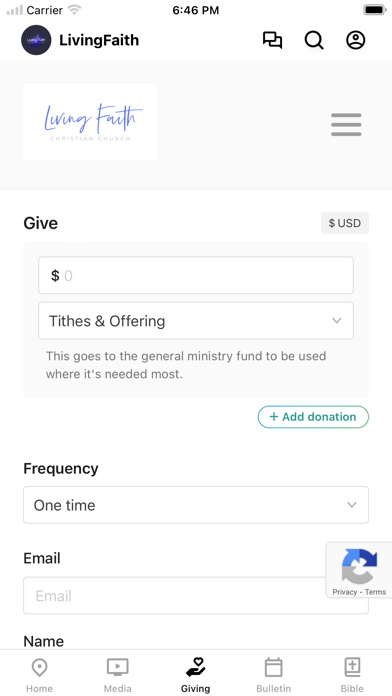Open the reCAPTCHA Terms link
This screenshot has height=696, width=392.
[x=376, y=592]
